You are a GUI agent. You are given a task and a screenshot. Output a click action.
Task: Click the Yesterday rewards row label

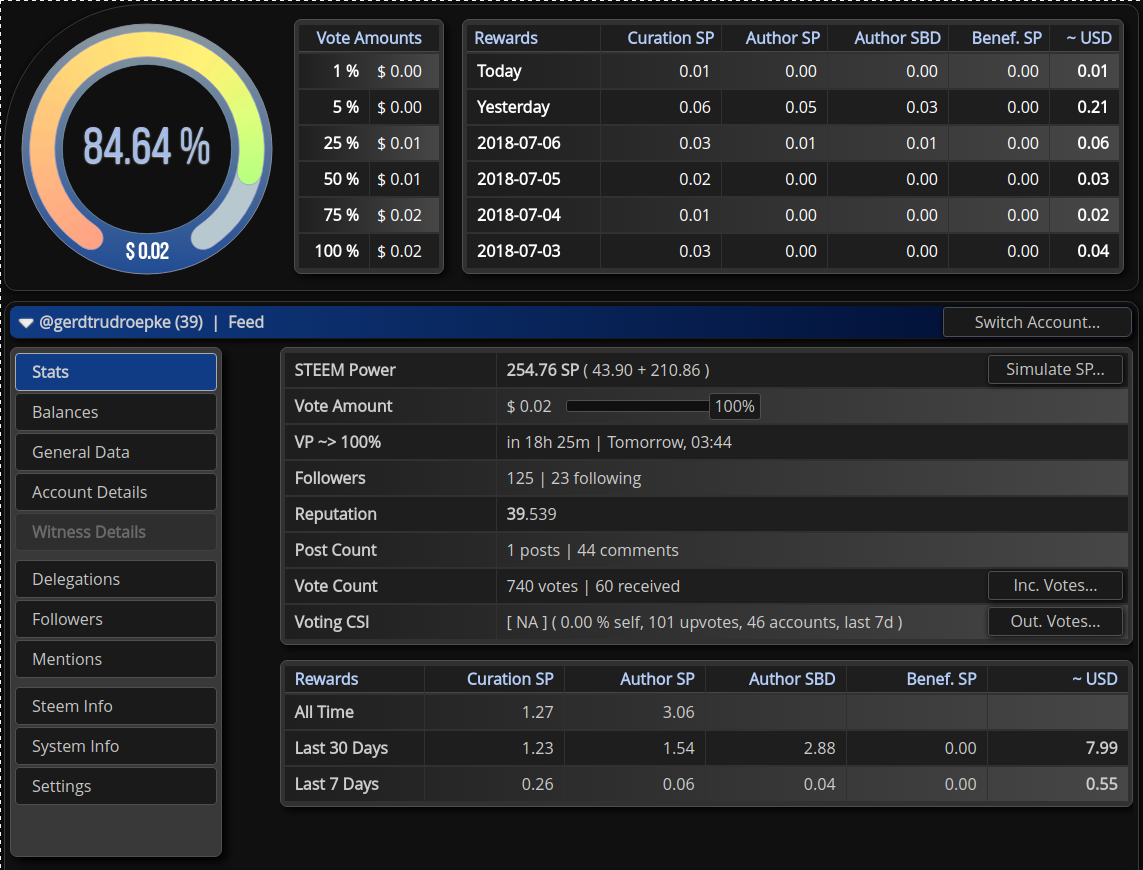pos(513,107)
